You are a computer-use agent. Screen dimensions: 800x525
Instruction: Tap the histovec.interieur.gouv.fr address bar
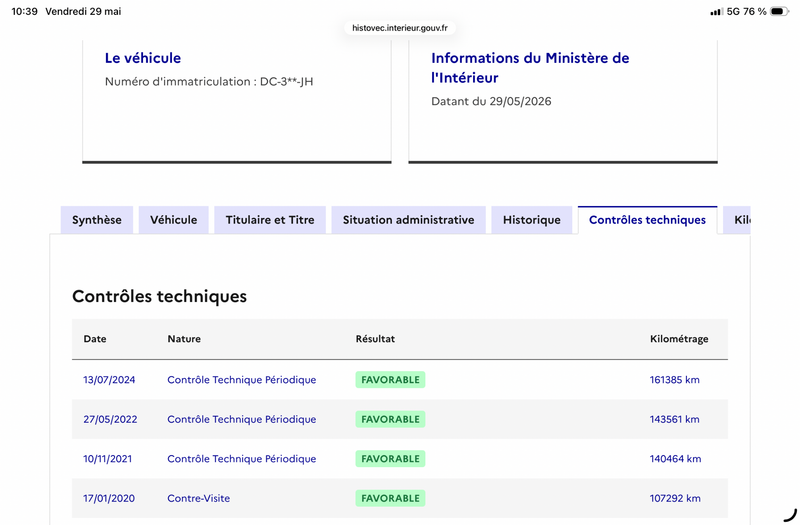400,28
